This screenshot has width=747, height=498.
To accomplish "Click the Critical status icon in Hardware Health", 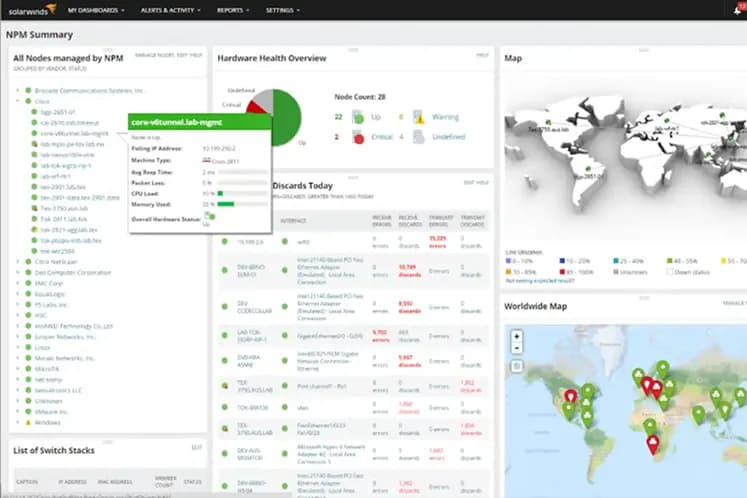I will [358, 137].
